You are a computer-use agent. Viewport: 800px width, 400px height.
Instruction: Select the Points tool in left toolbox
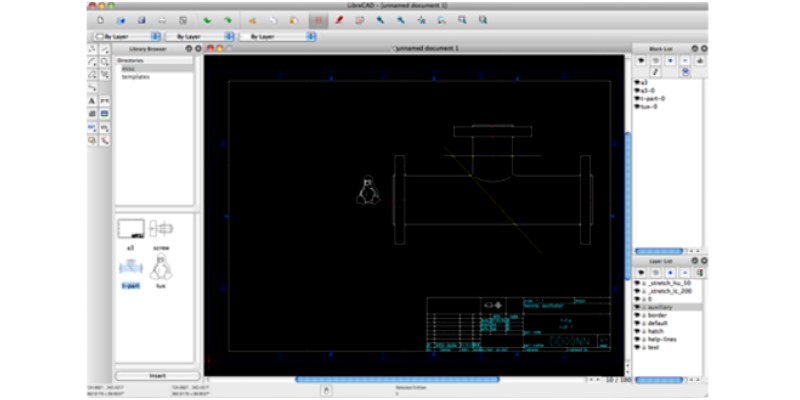[92, 49]
